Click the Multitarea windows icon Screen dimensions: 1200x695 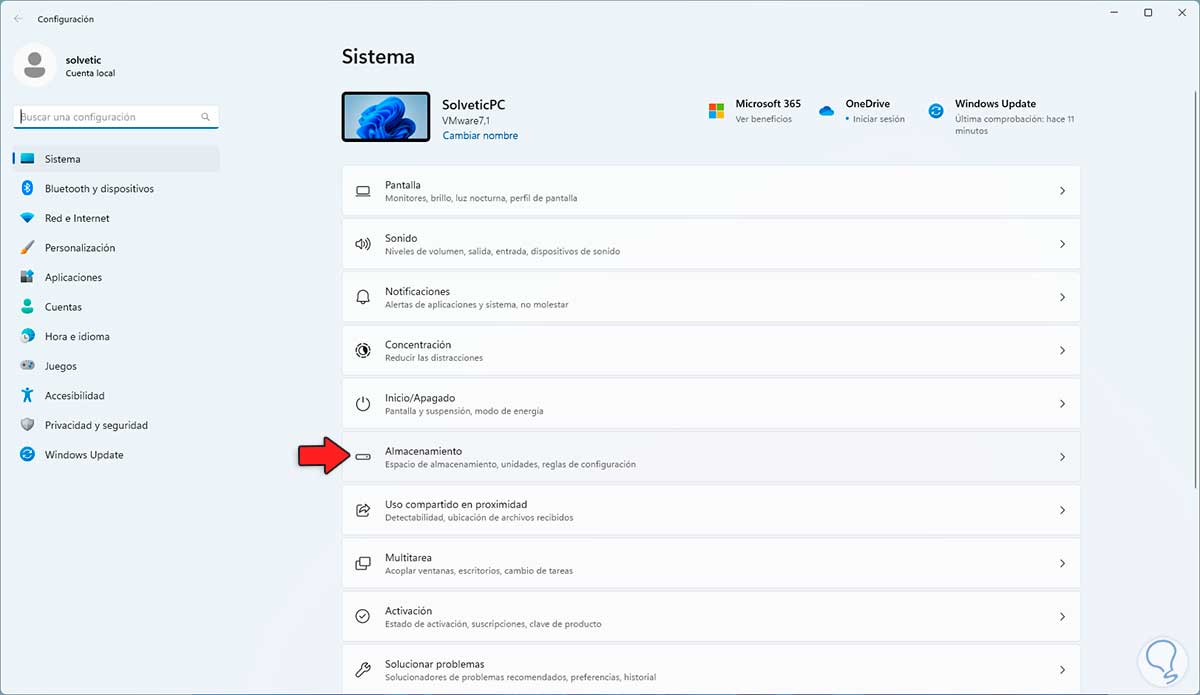click(363, 563)
